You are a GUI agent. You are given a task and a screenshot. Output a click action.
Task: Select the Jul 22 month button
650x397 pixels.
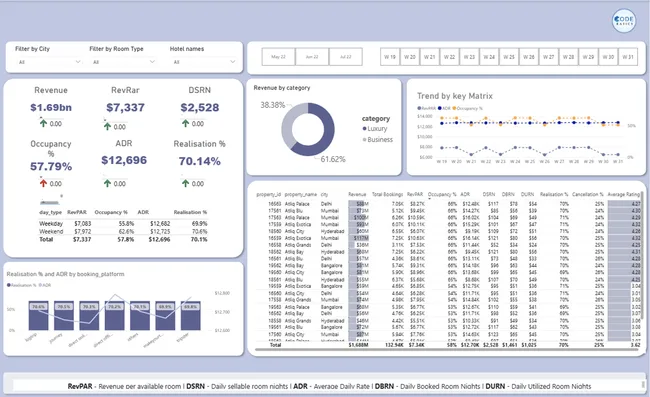[x=345, y=57]
